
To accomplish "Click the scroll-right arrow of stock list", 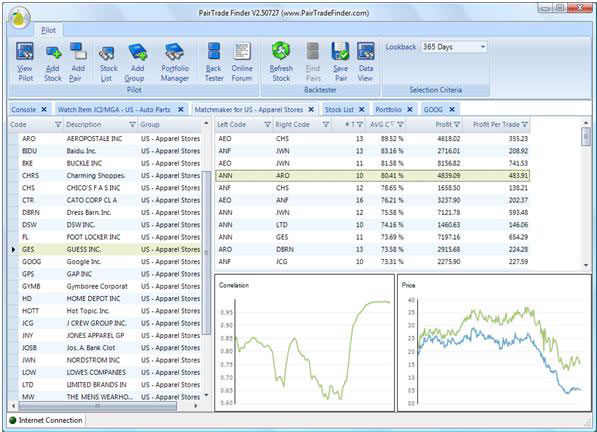I will pos(195,406).
